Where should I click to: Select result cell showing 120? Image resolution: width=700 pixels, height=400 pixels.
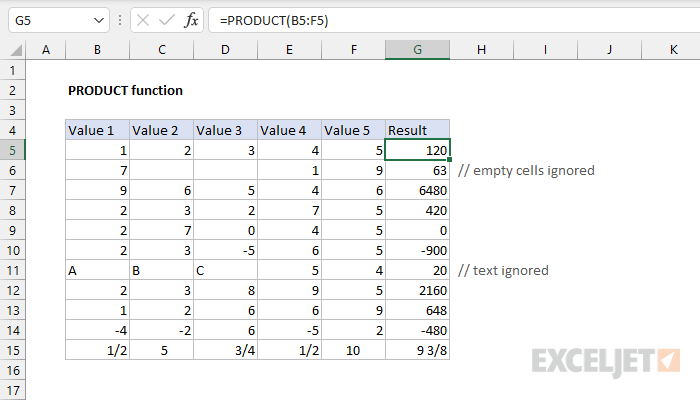click(417, 150)
